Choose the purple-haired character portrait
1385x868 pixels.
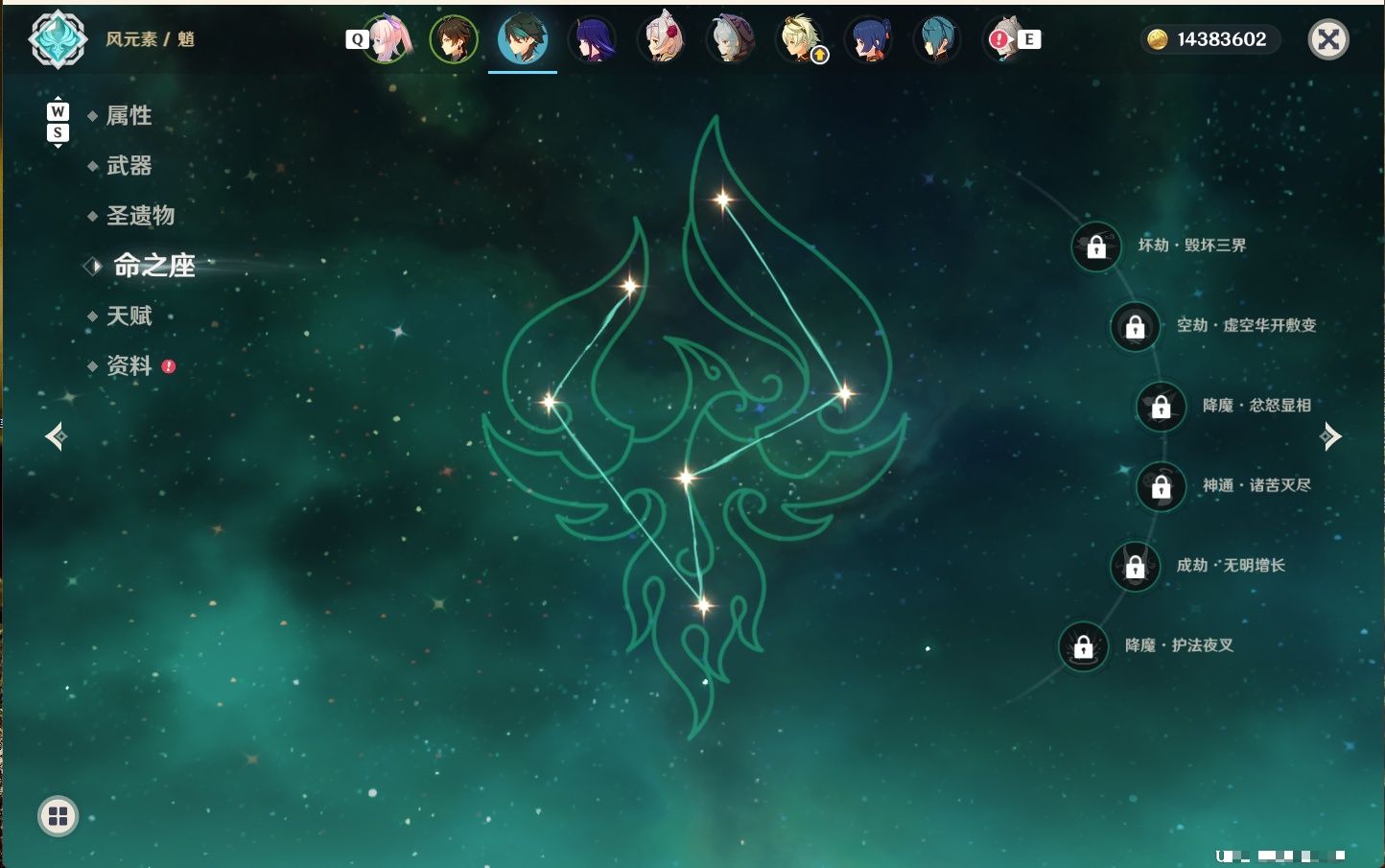click(593, 39)
